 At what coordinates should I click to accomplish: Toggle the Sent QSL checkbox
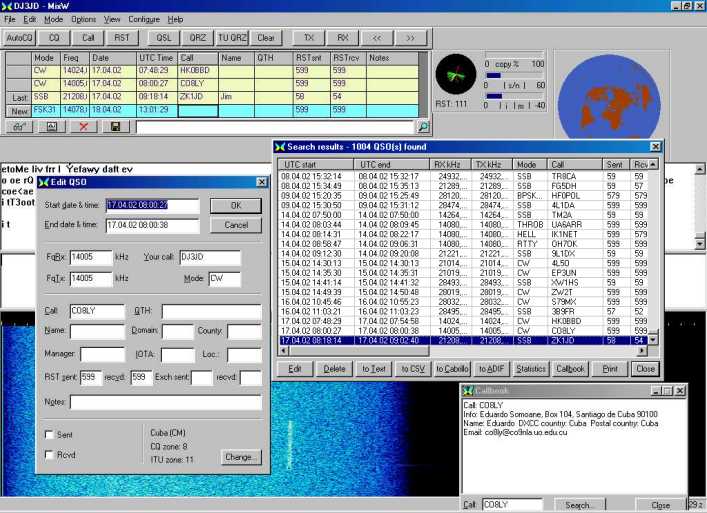coord(49,435)
